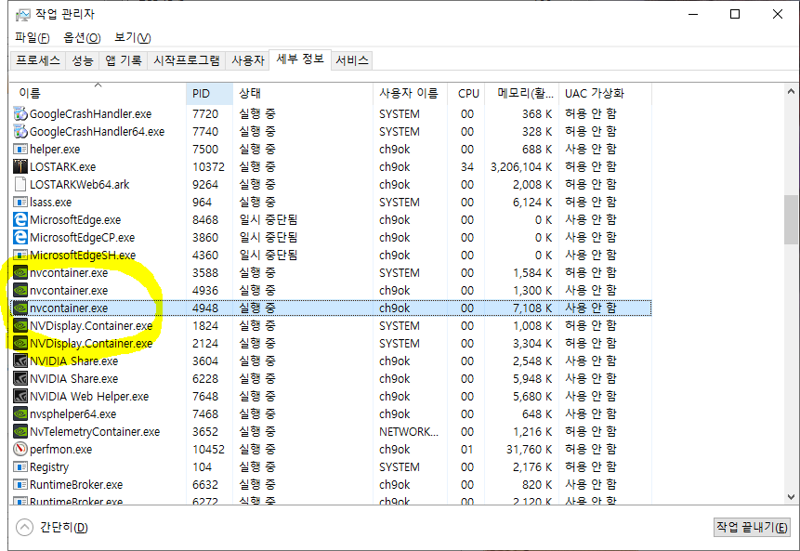Switch to the 앱 기록 tab
800x551 pixels.
[123, 61]
